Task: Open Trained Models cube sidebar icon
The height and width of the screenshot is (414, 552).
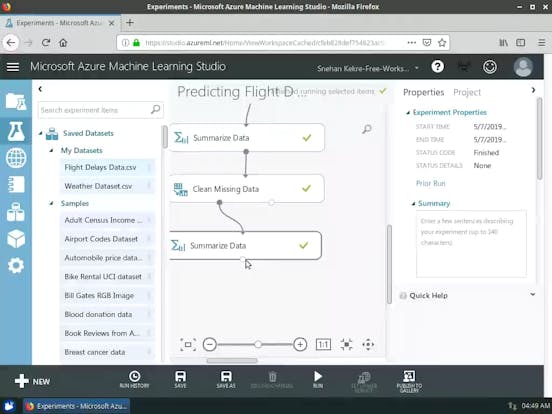Action: point(16,239)
